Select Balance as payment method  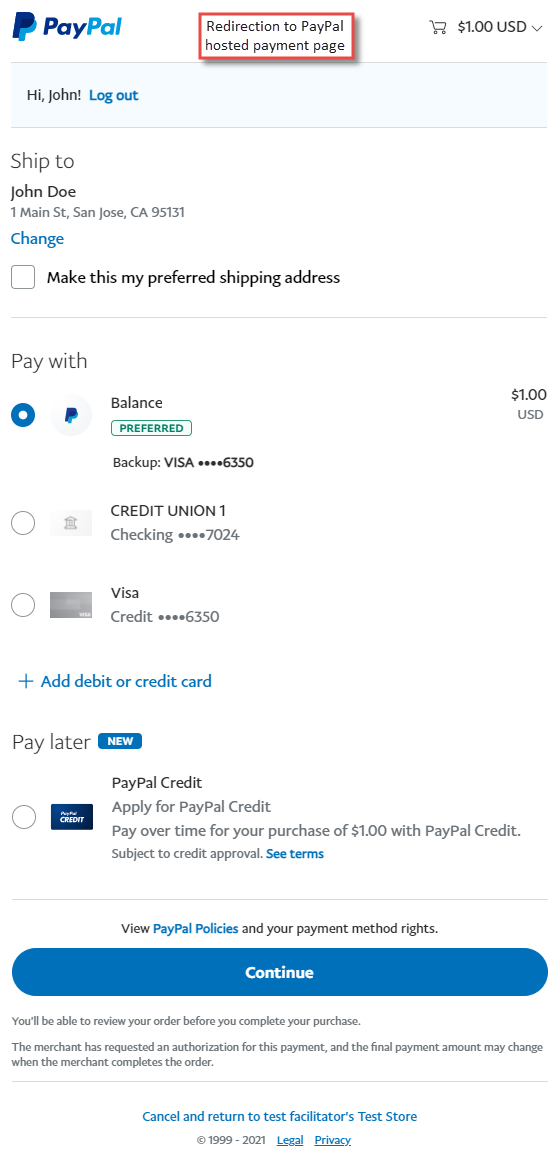click(x=24, y=415)
